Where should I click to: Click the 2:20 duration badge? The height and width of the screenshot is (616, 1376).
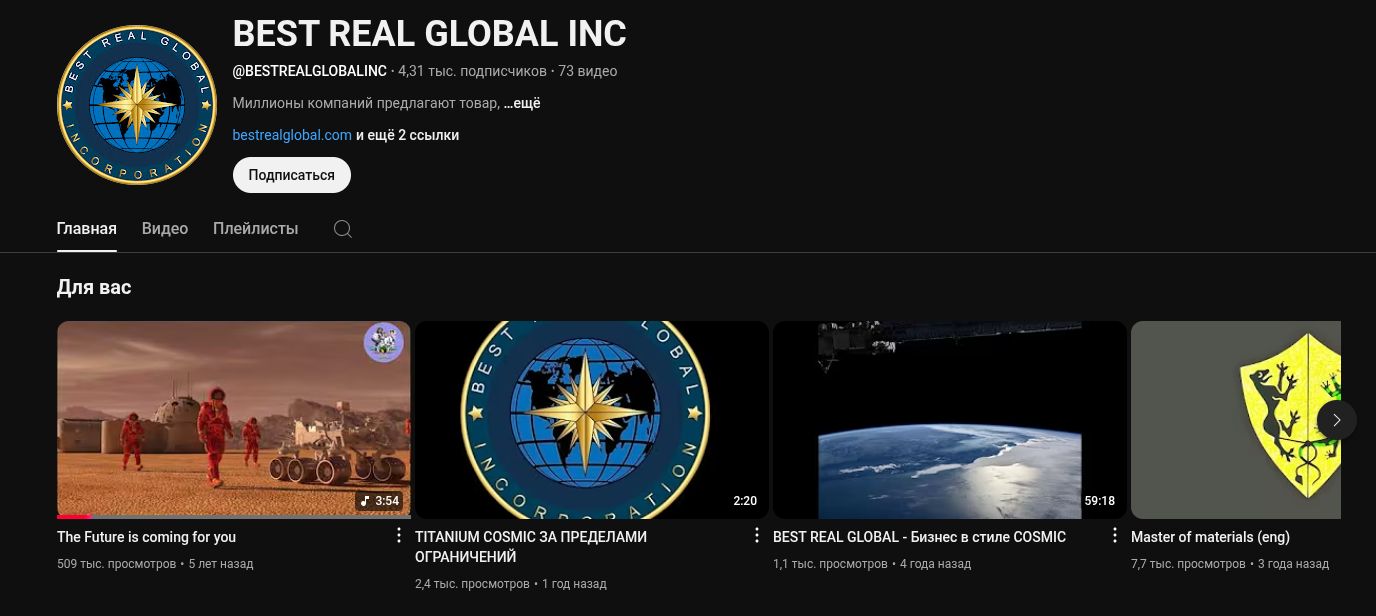pyautogui.click(x=745, y=501)
